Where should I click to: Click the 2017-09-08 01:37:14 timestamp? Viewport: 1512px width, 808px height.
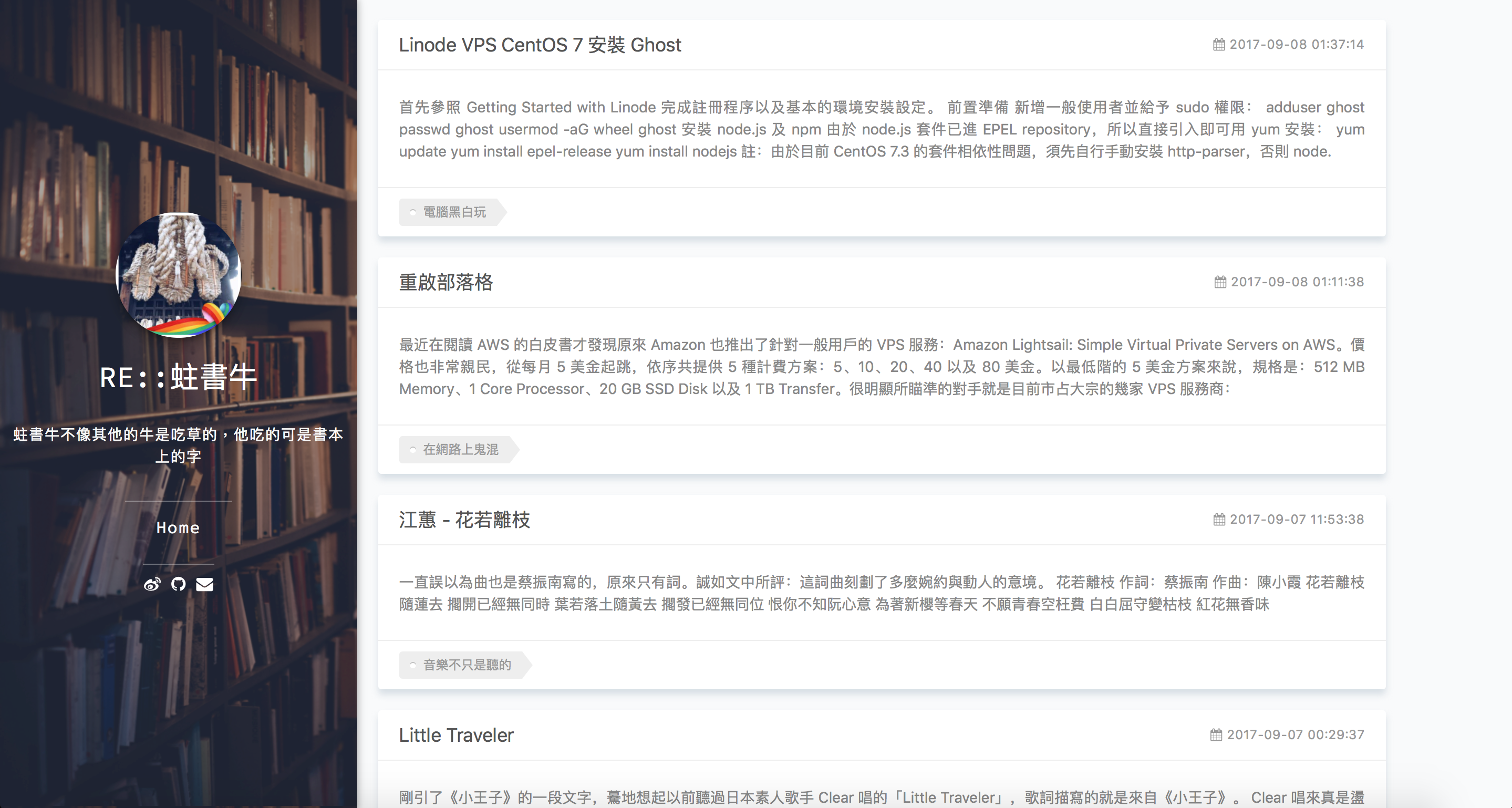(1296, 45)
